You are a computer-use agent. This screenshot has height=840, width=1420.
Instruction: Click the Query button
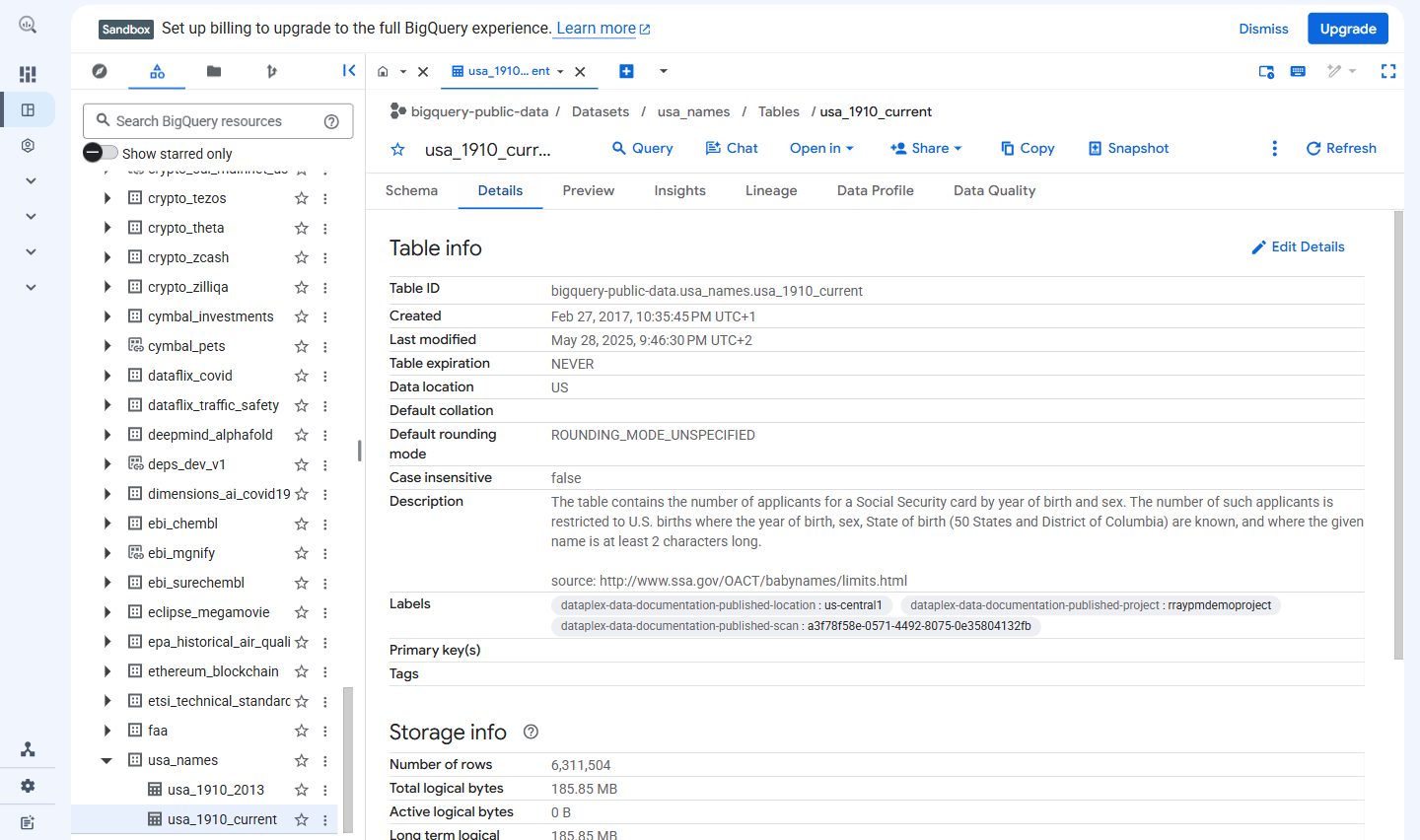click(642, 148)
